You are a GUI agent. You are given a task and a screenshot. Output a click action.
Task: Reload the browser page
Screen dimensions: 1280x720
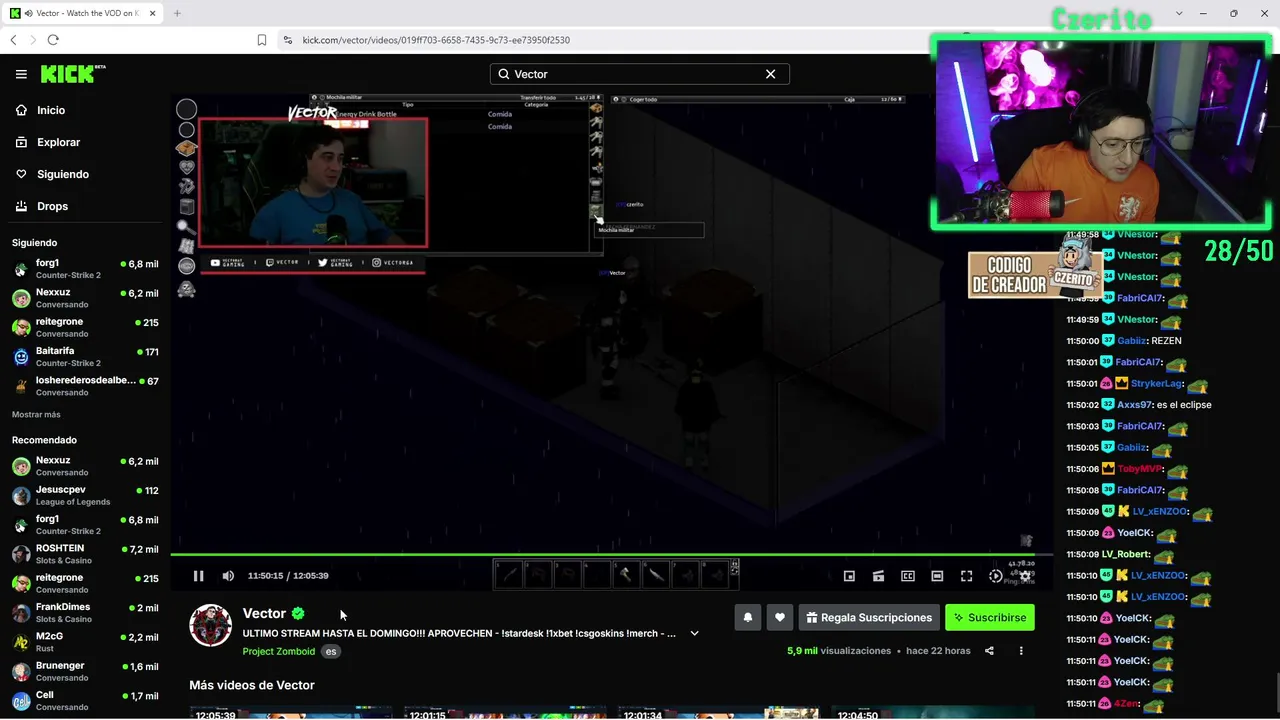tap(53, 40)
